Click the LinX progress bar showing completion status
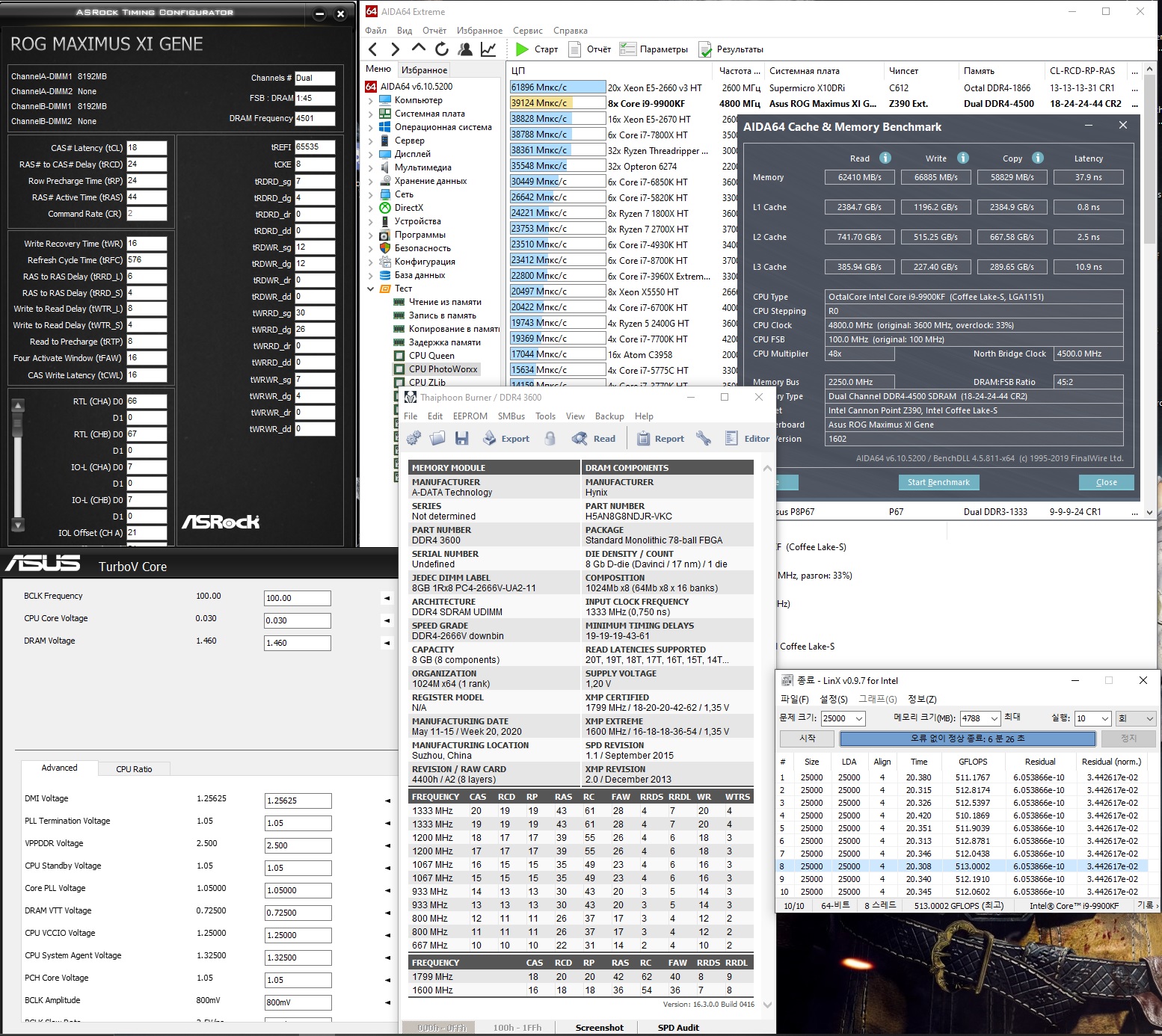The width and height of the screenshot is (1162, 1036). coord(968,739)
